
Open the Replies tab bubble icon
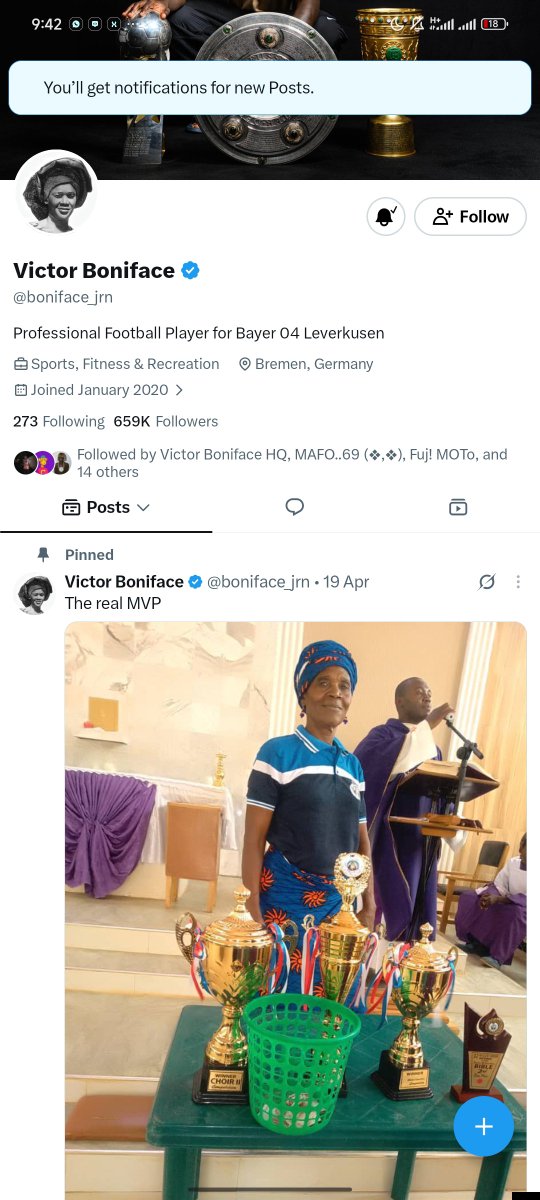click(x=294, y=507)
